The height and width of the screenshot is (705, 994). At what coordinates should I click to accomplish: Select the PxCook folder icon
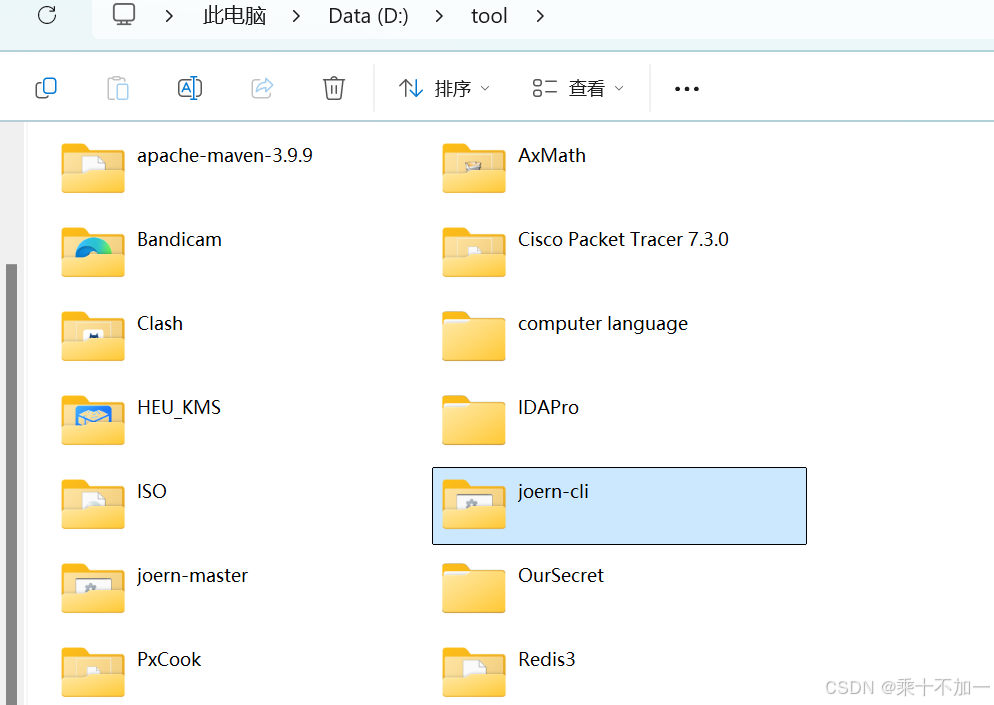[93, 672]
